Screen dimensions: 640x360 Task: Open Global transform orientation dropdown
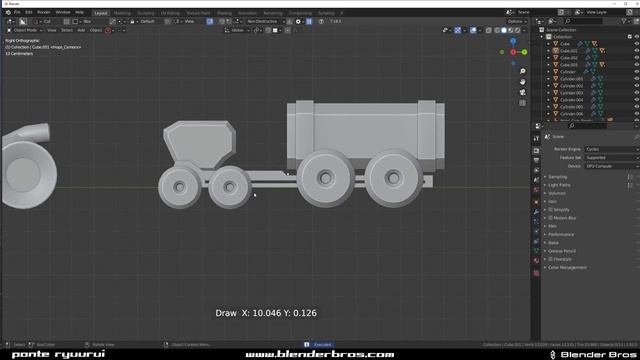237,30
